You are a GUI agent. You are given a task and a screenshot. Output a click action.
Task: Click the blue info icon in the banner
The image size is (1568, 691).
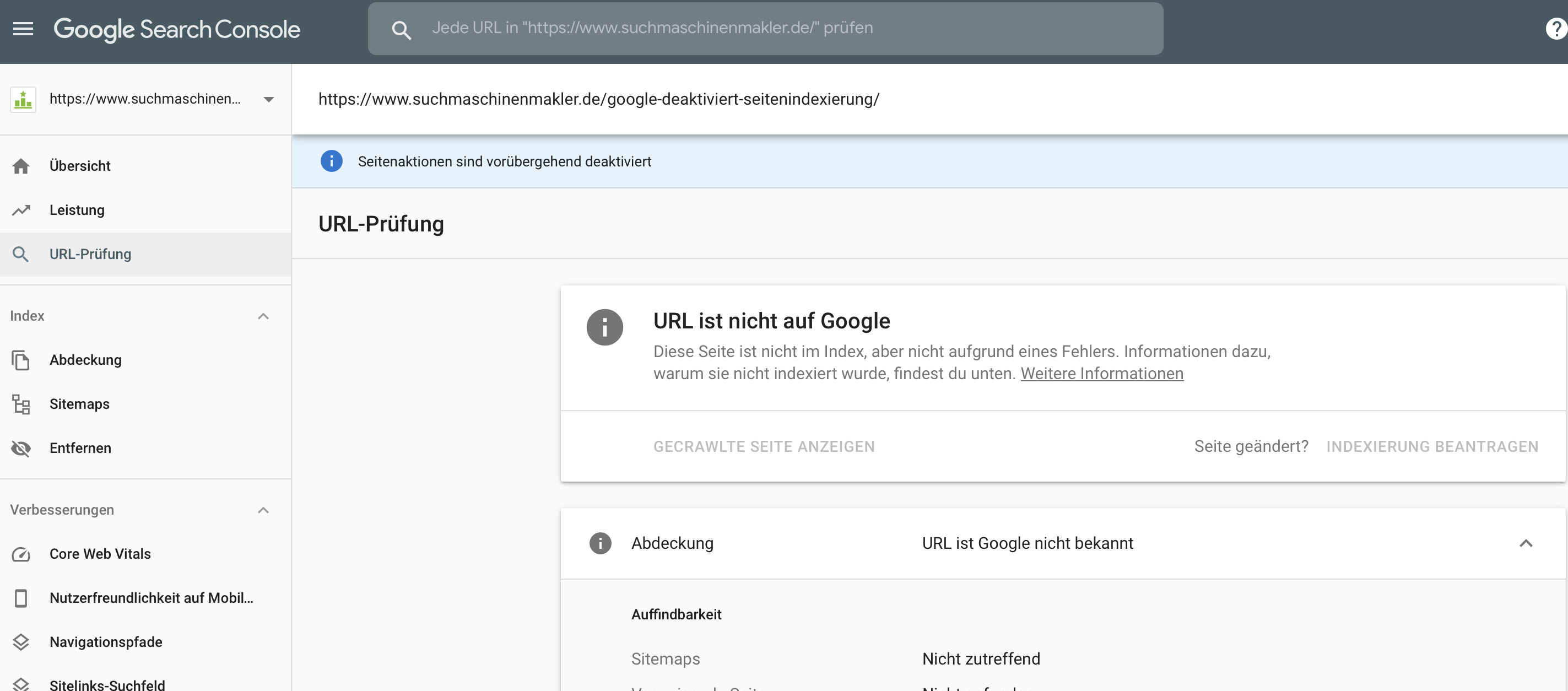(x=331, y=161)
